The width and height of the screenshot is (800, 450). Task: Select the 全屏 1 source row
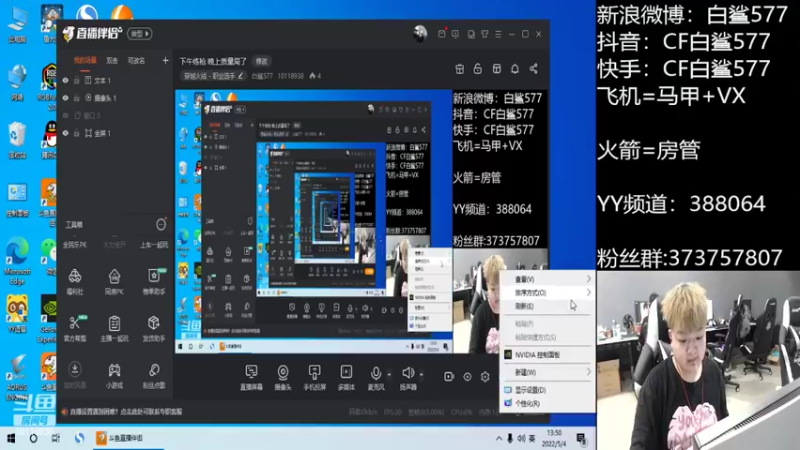(115, 133)
